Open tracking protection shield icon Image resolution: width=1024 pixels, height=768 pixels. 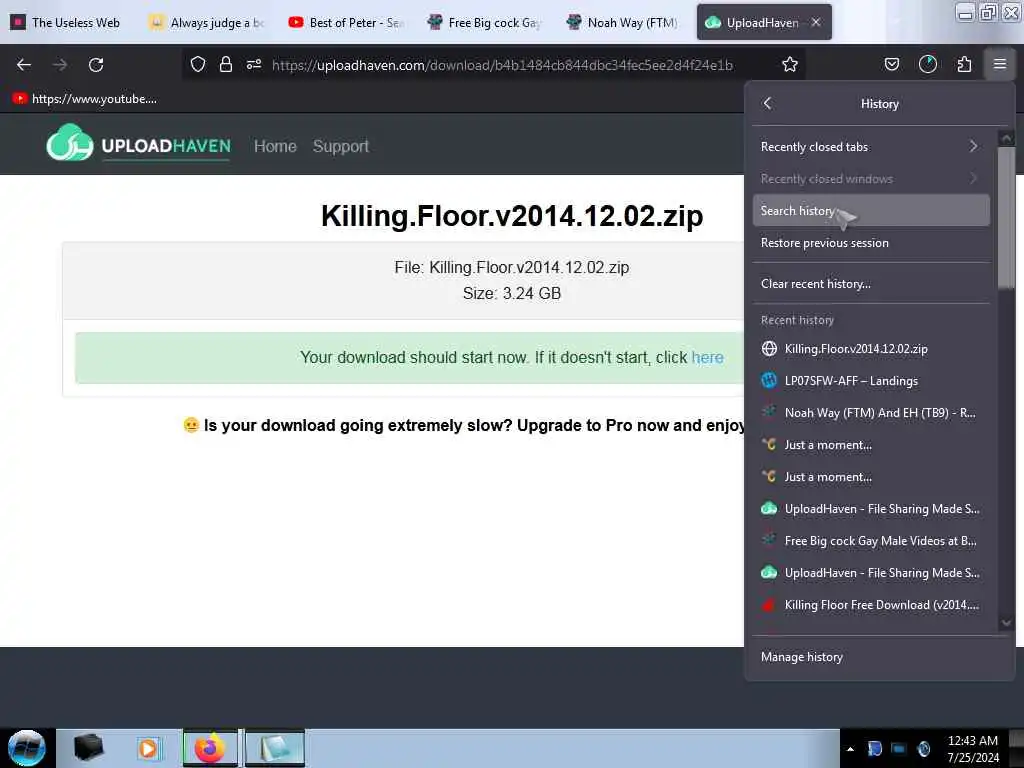point(198,64)
